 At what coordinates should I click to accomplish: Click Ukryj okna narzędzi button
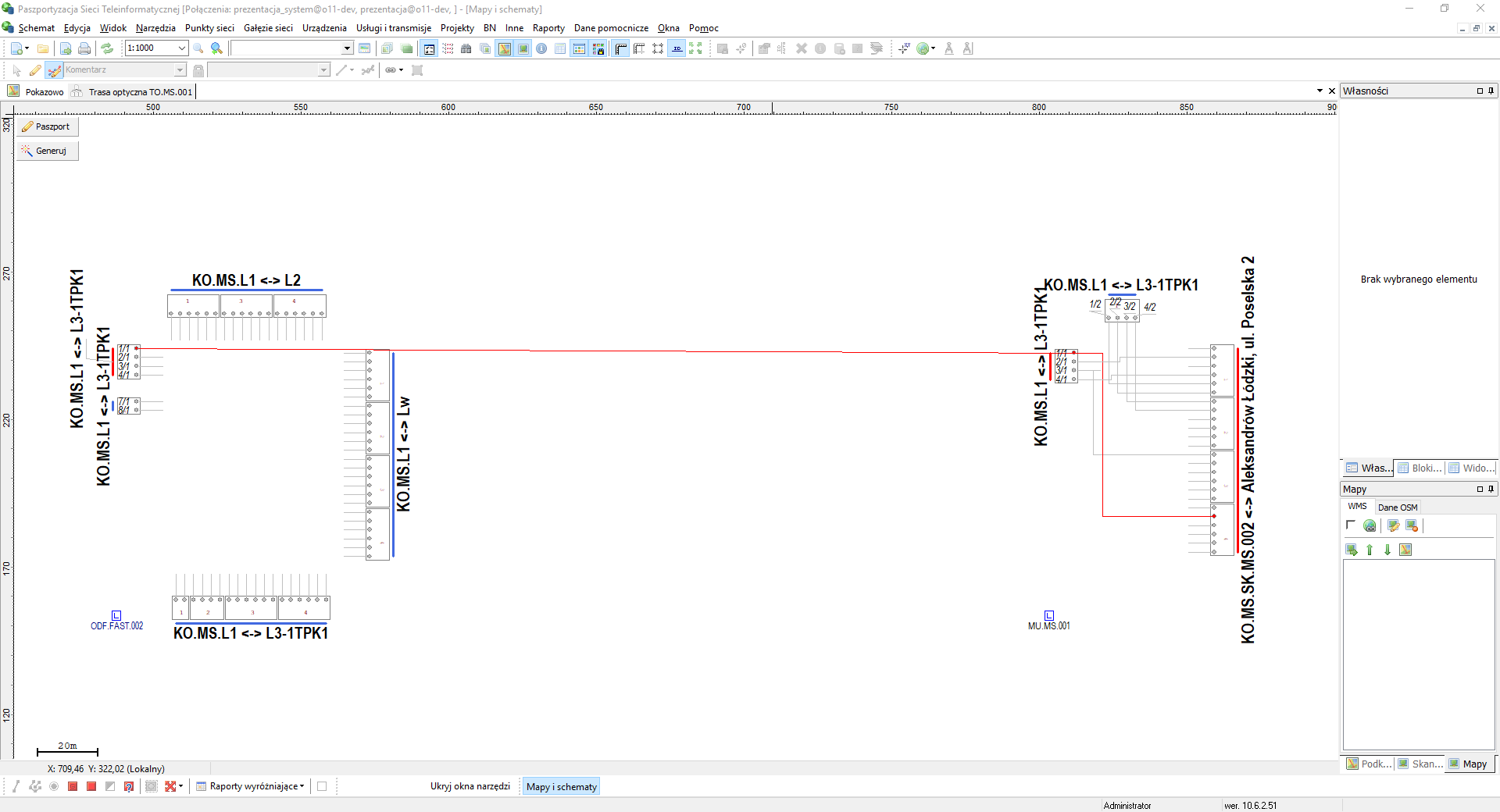(x=470, y=786)
